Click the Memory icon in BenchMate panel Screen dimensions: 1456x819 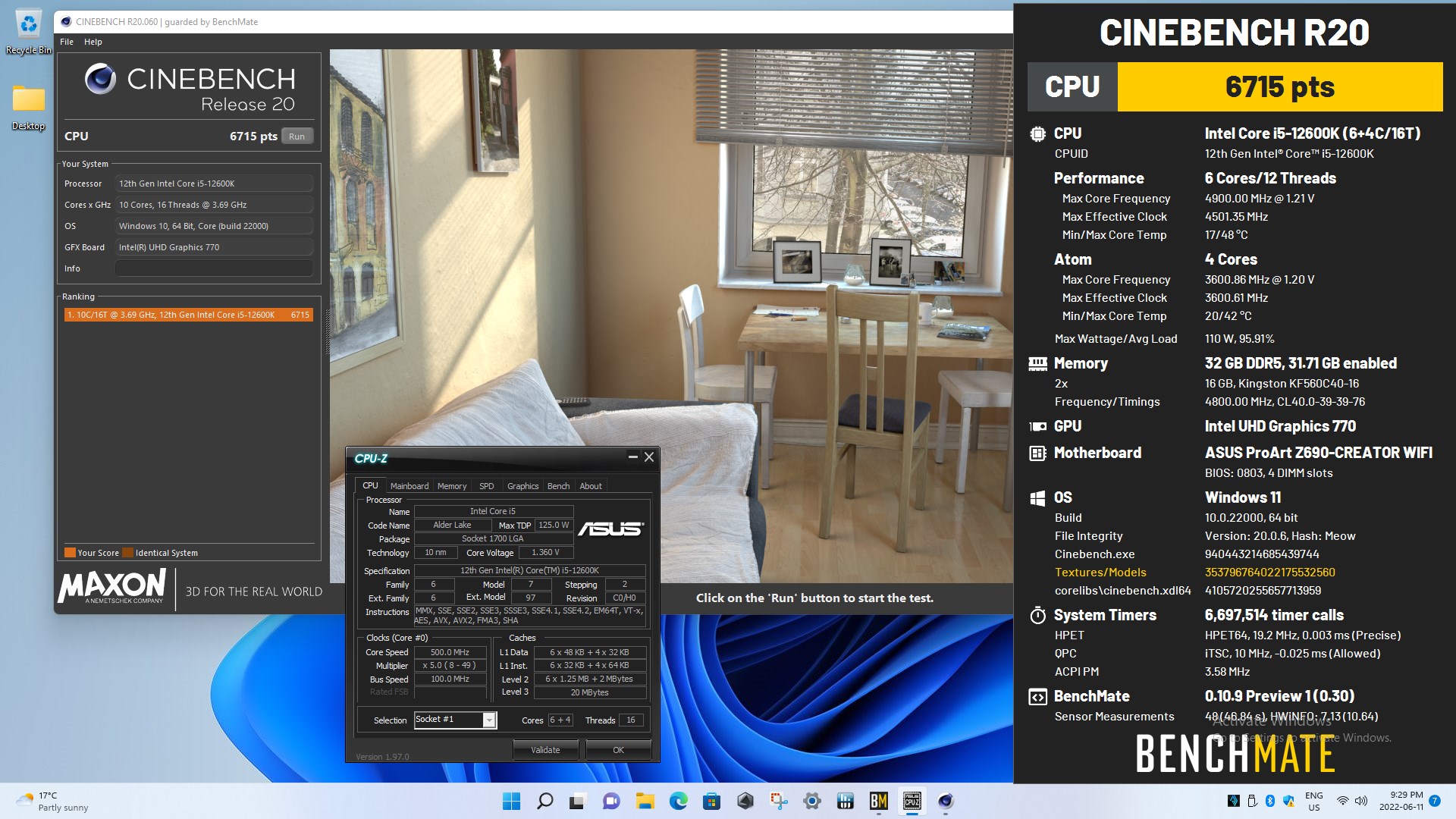[x=1037, y=364]
